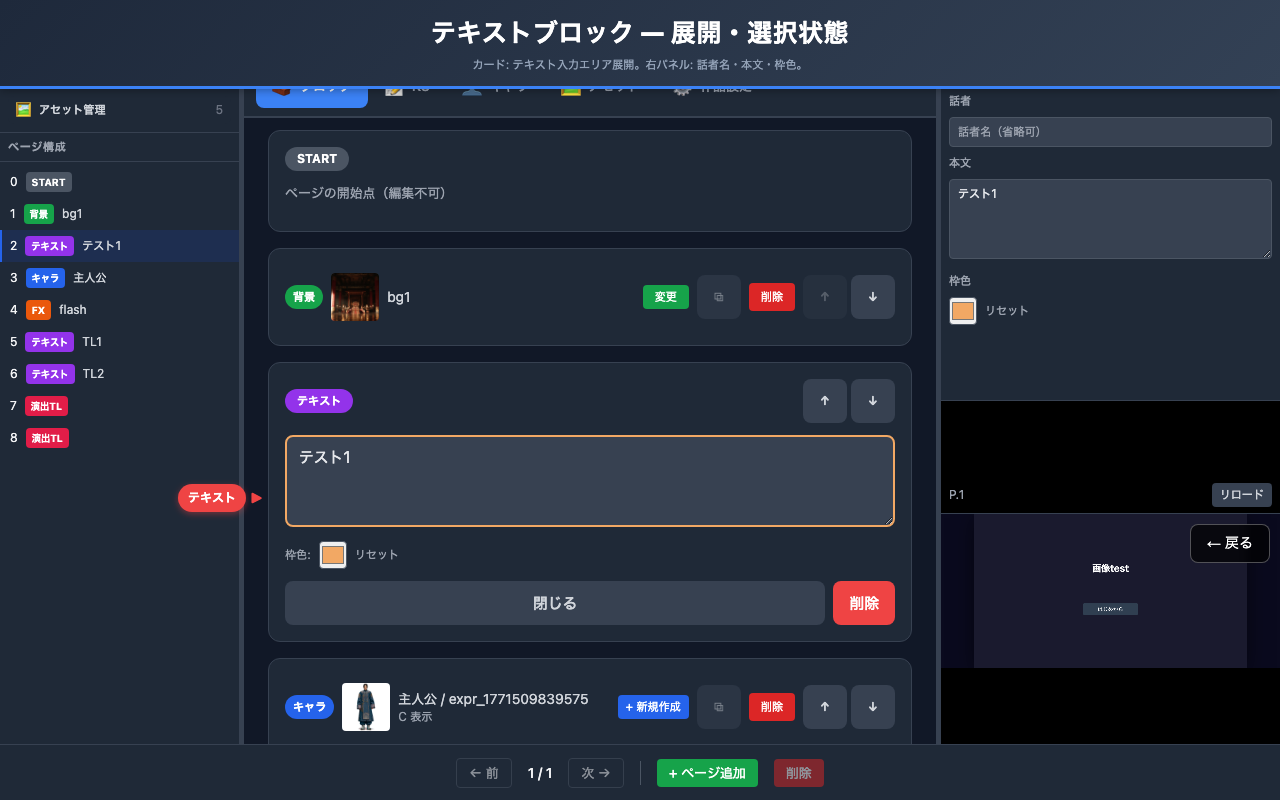This screenshot has height=800, width=1280.
Task: Click the move-up arrow on the bg1 card
Action: pos(825,297)
